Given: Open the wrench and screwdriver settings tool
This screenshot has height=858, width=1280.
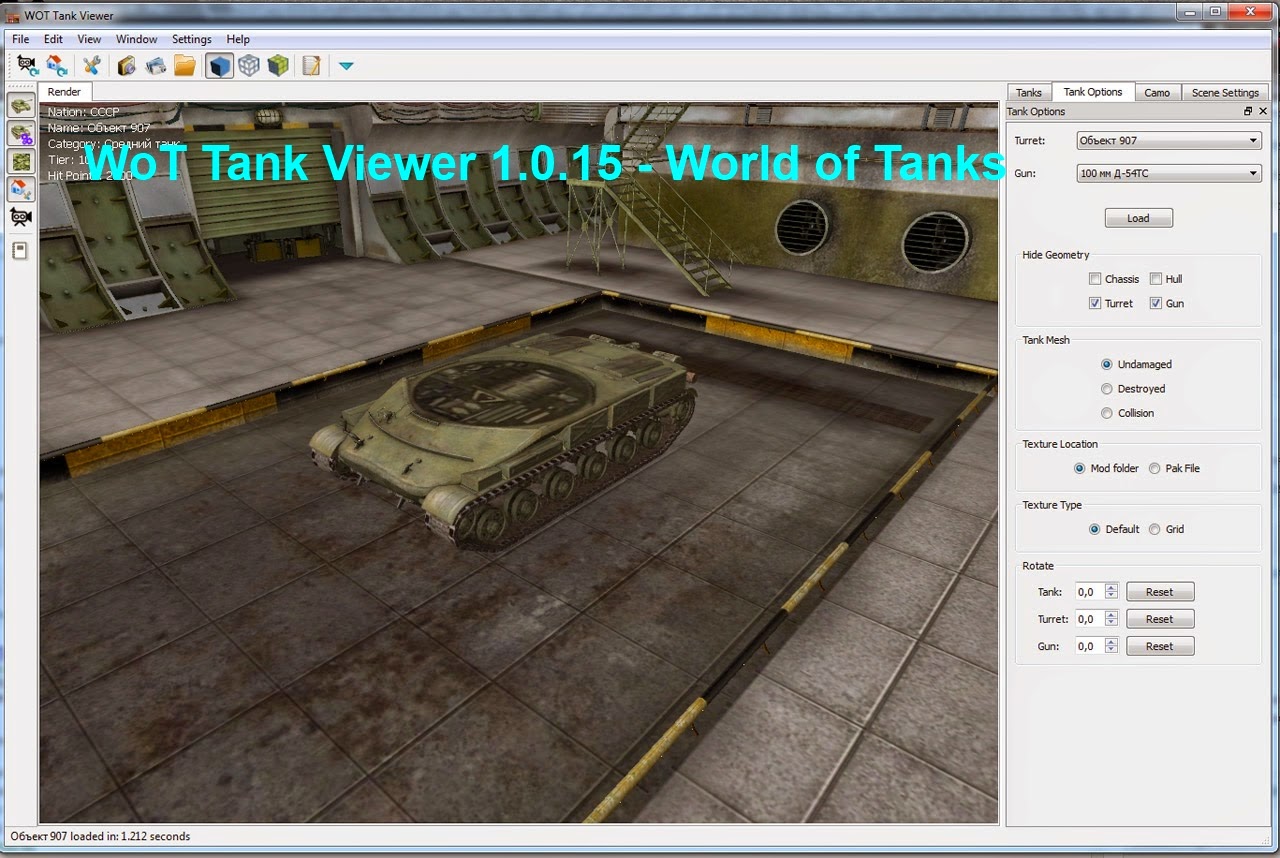Looking at the screenshot, I should [92, 66].
